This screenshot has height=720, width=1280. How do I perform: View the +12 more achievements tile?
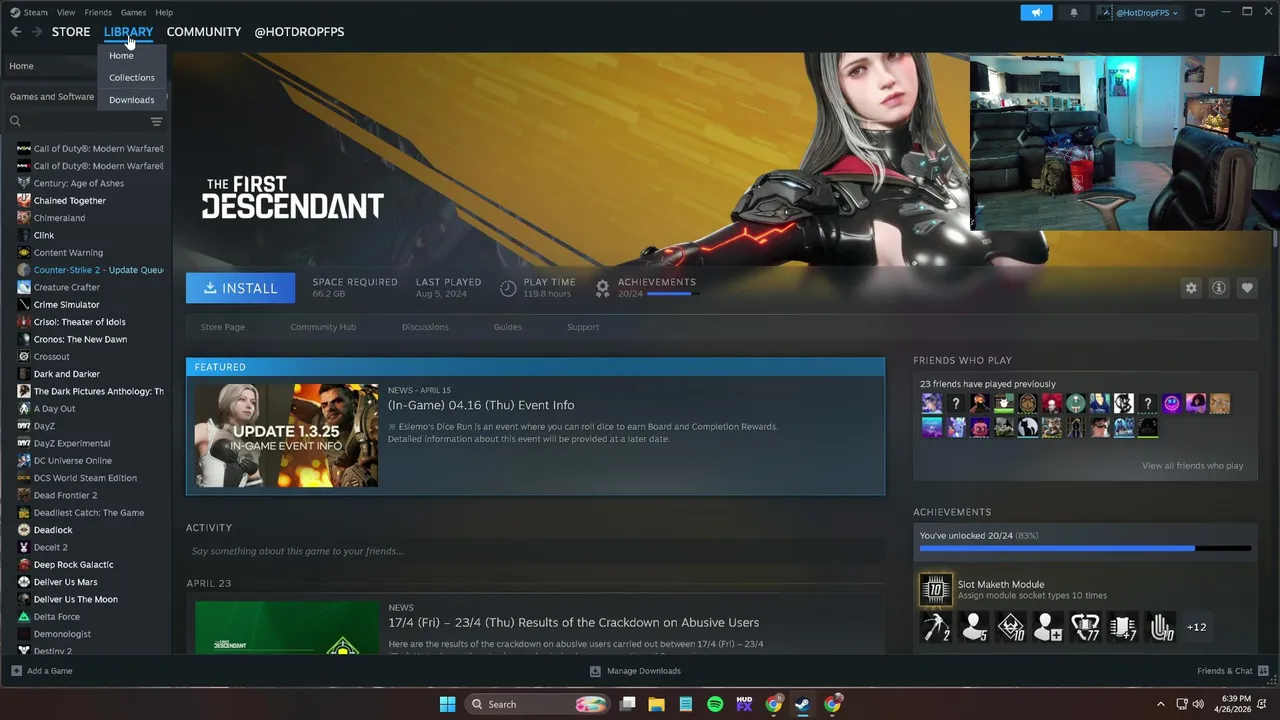[1197, 627]
